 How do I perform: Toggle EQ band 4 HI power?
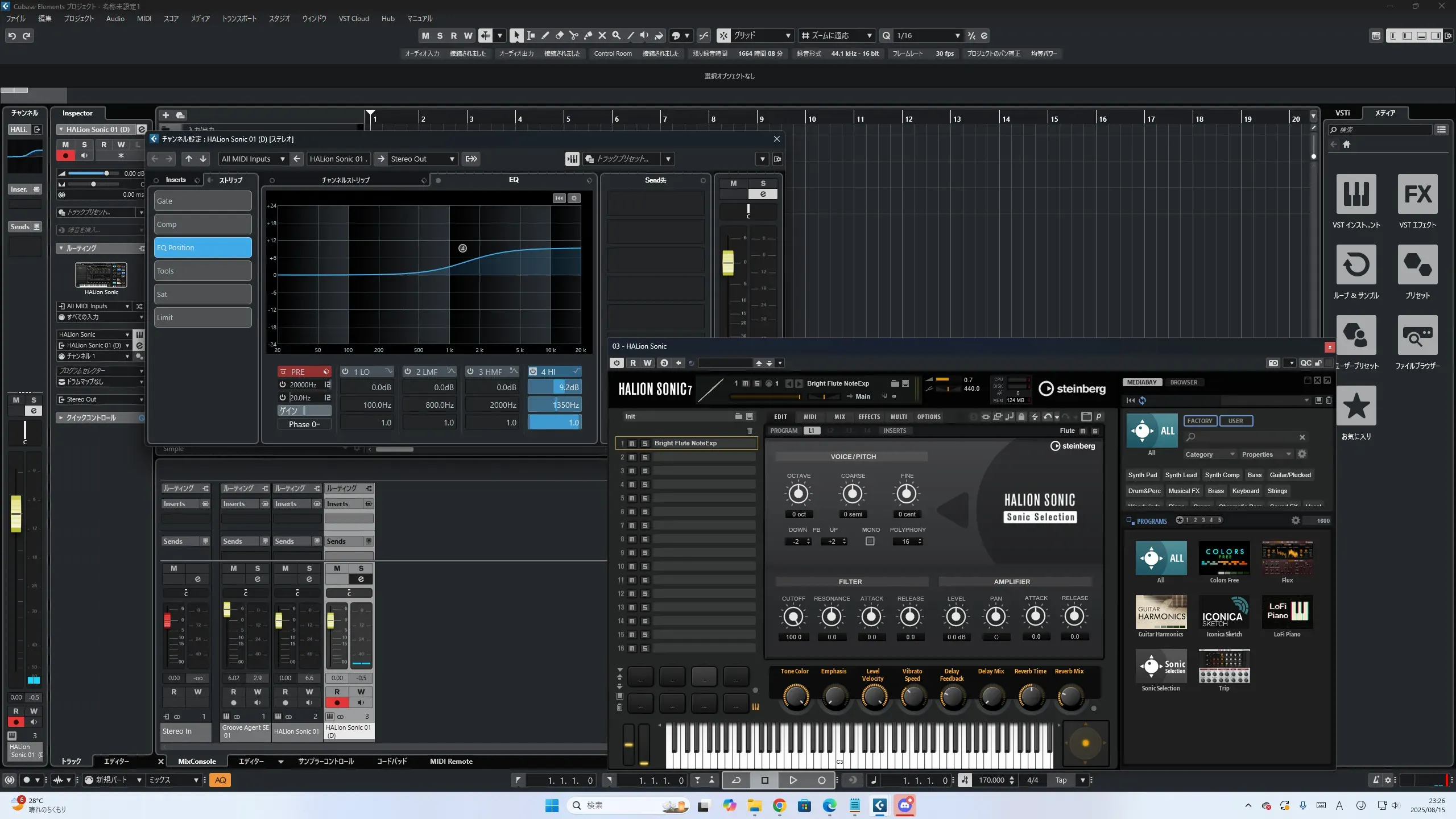click(533, 371)
